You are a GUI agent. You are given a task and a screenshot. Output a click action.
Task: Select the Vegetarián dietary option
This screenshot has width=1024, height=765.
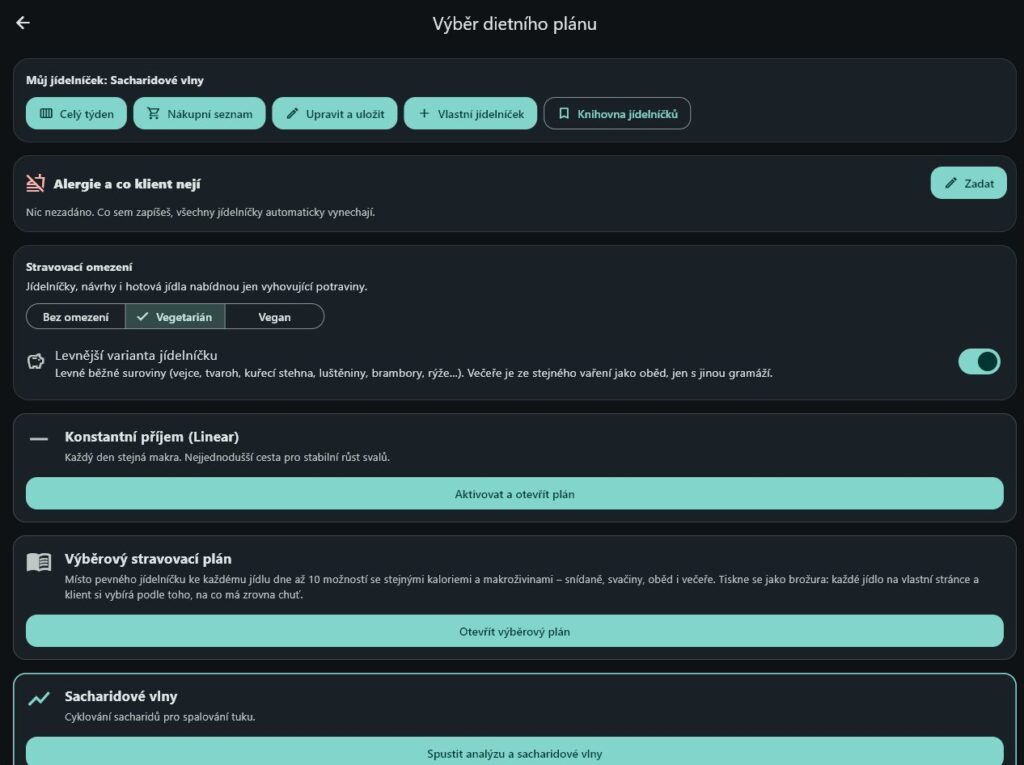click(x=175, y=317)
